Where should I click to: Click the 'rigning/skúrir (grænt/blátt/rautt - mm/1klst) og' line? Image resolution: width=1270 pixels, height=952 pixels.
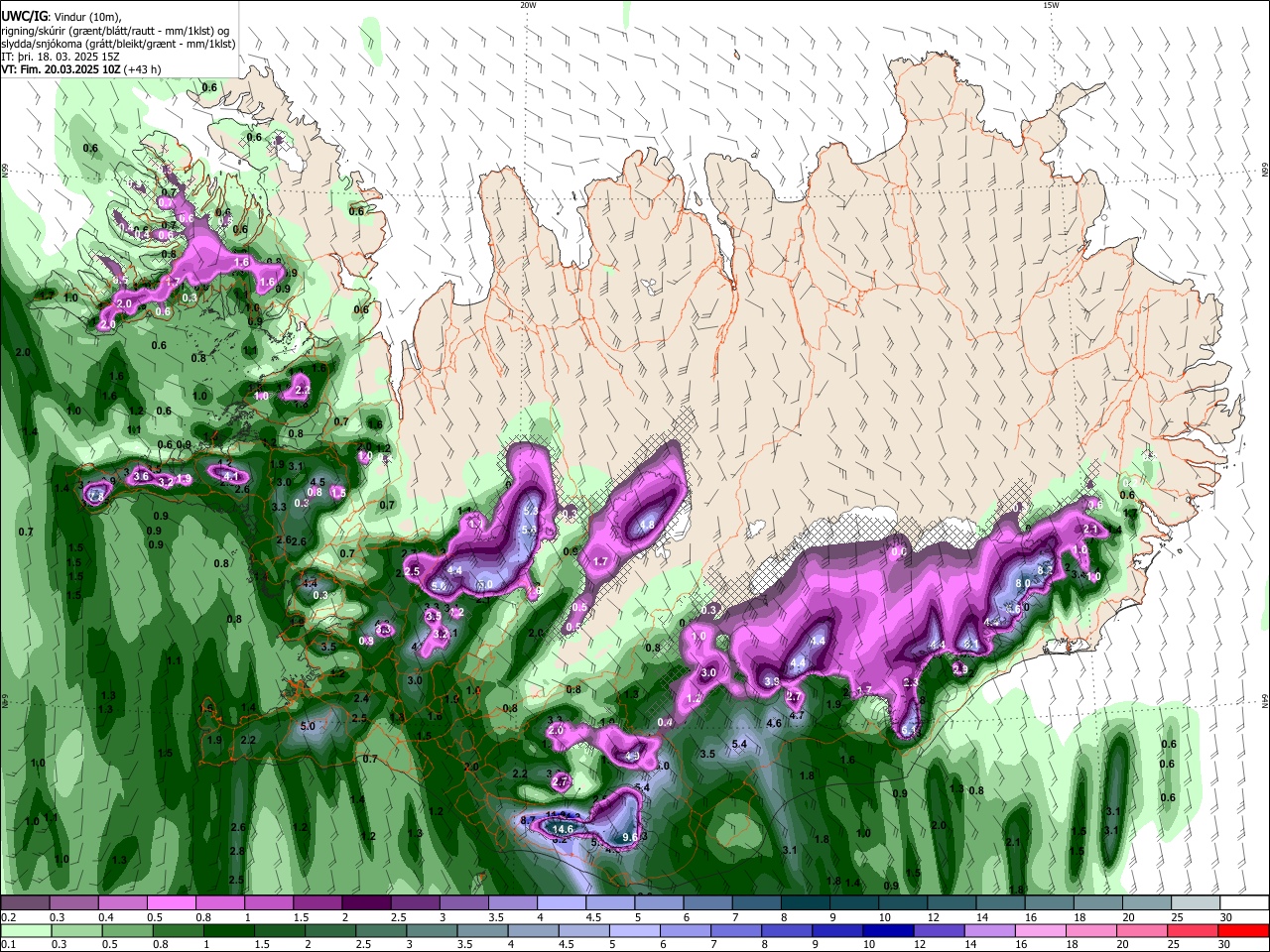[115, 30]
